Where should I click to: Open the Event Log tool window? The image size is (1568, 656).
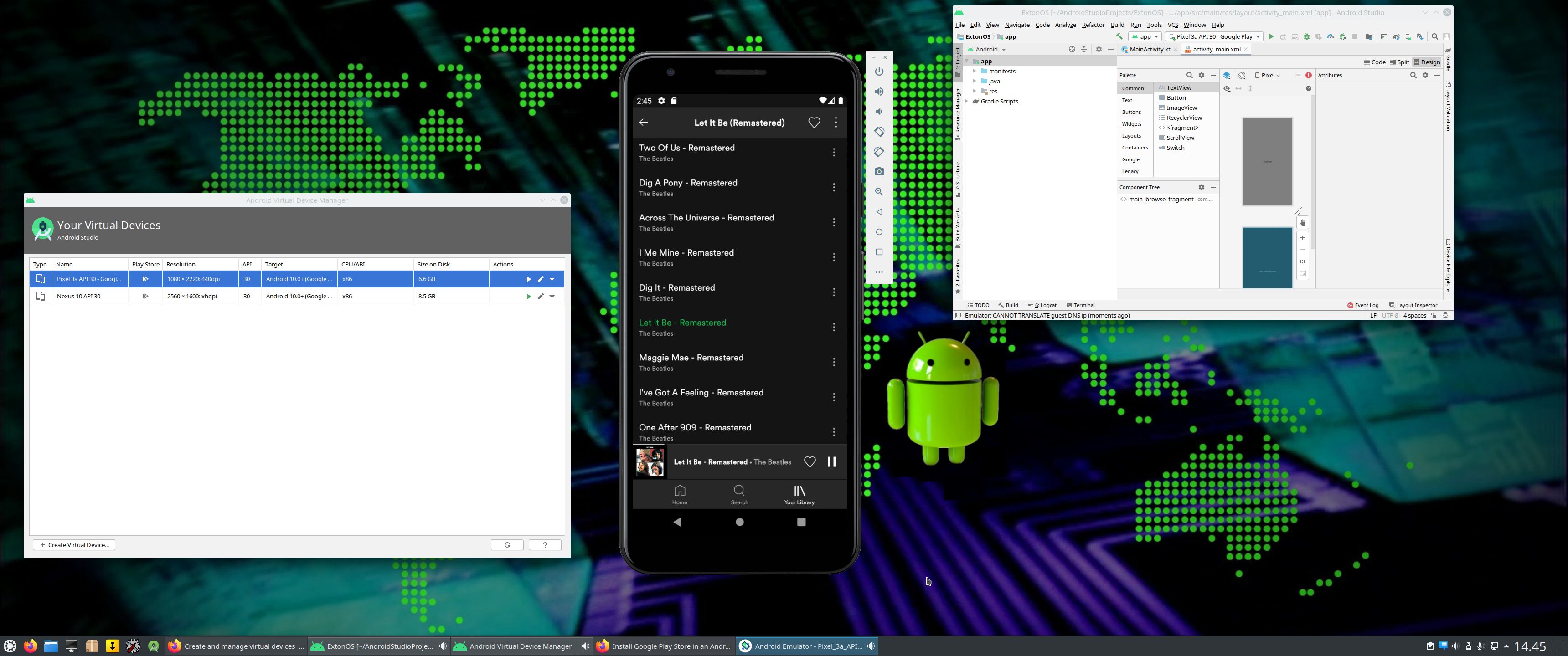pyautogui.click(x=1363, y=306)
